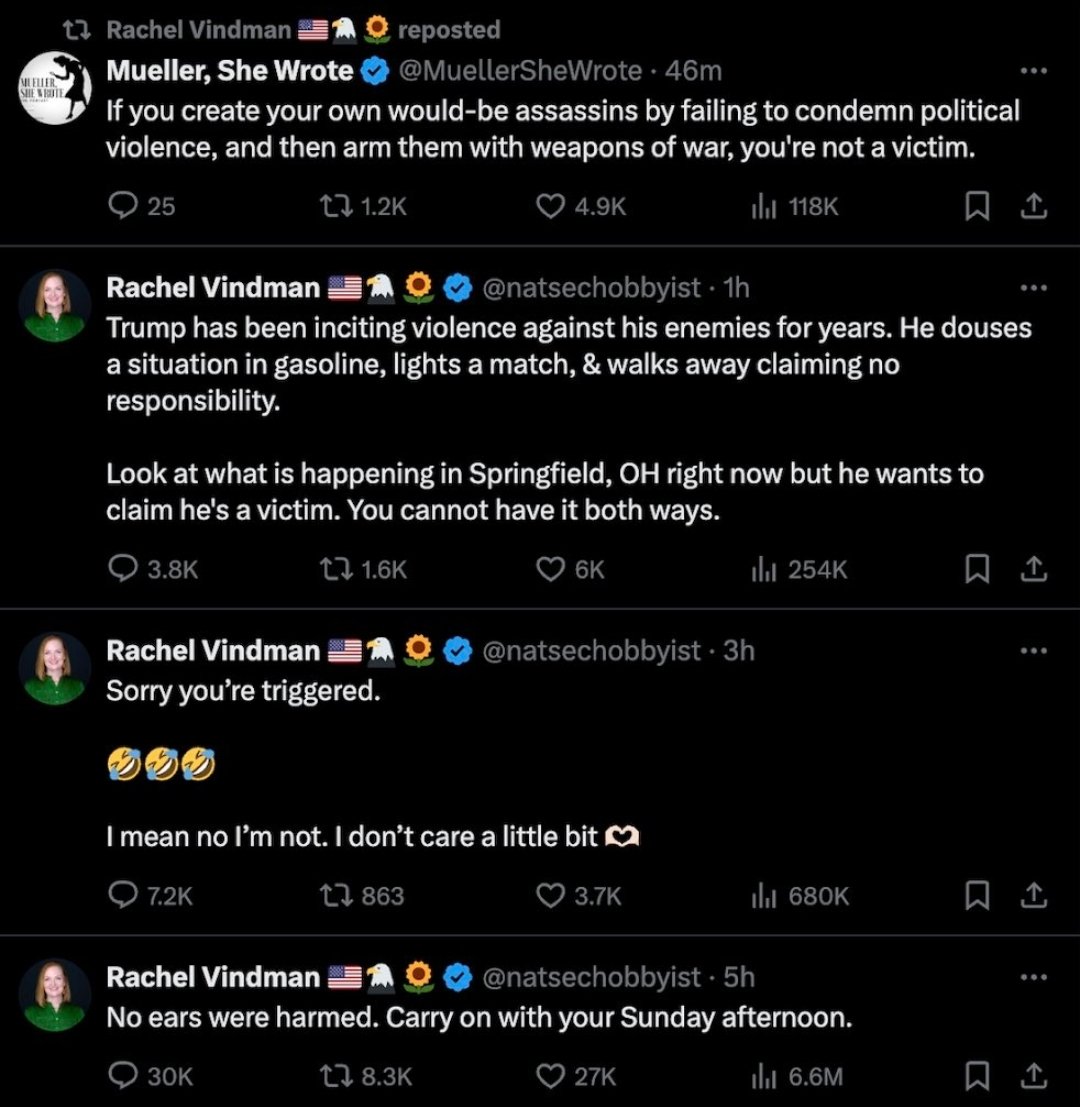Open the Mueller, She Wrote profile picture

click(x=56, y=86)
